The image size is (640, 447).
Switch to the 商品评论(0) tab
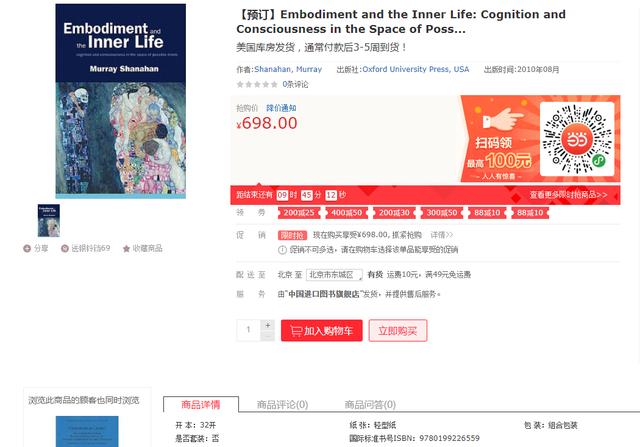pos(282,405)
